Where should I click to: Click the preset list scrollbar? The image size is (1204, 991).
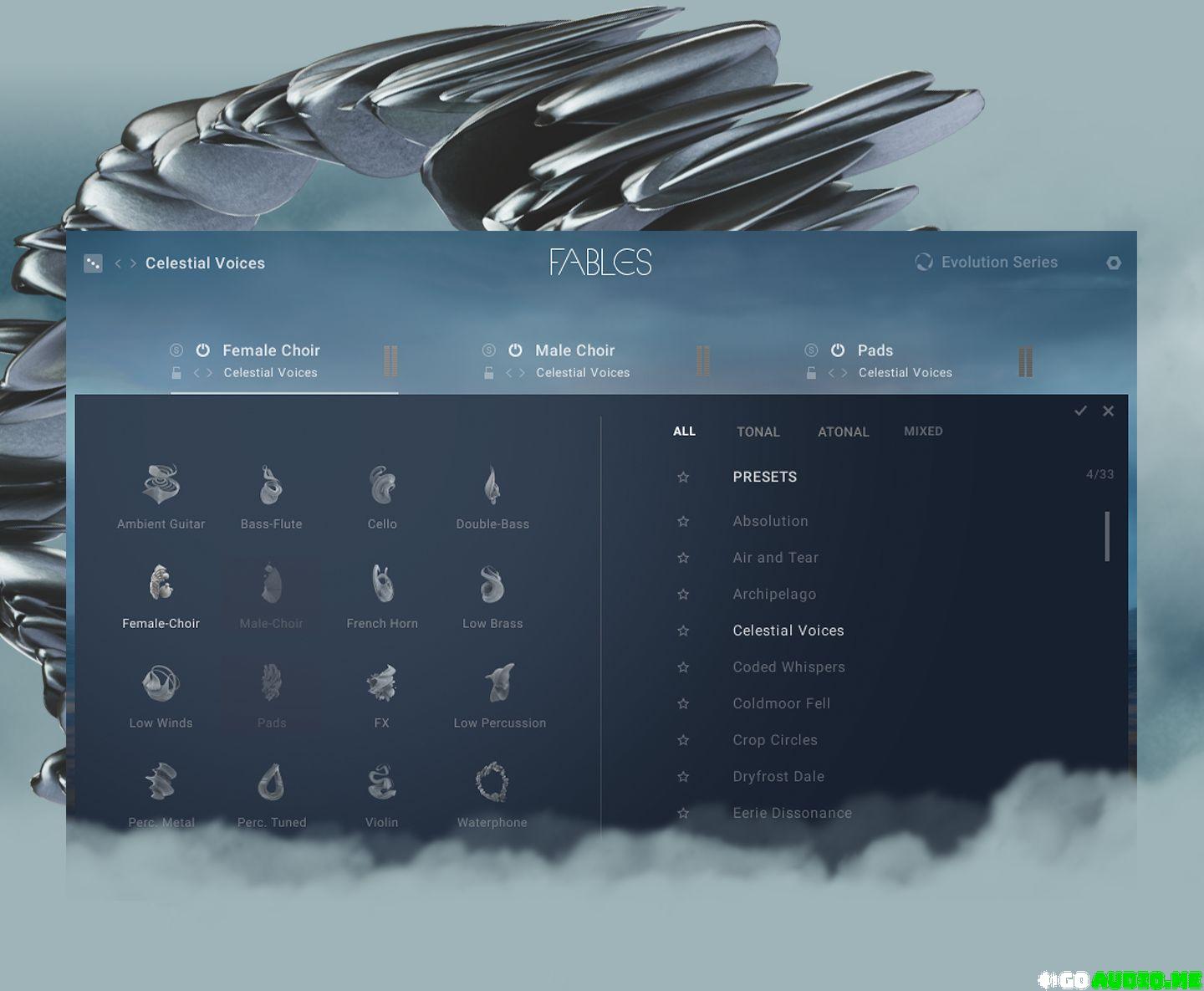(1107, 537)
